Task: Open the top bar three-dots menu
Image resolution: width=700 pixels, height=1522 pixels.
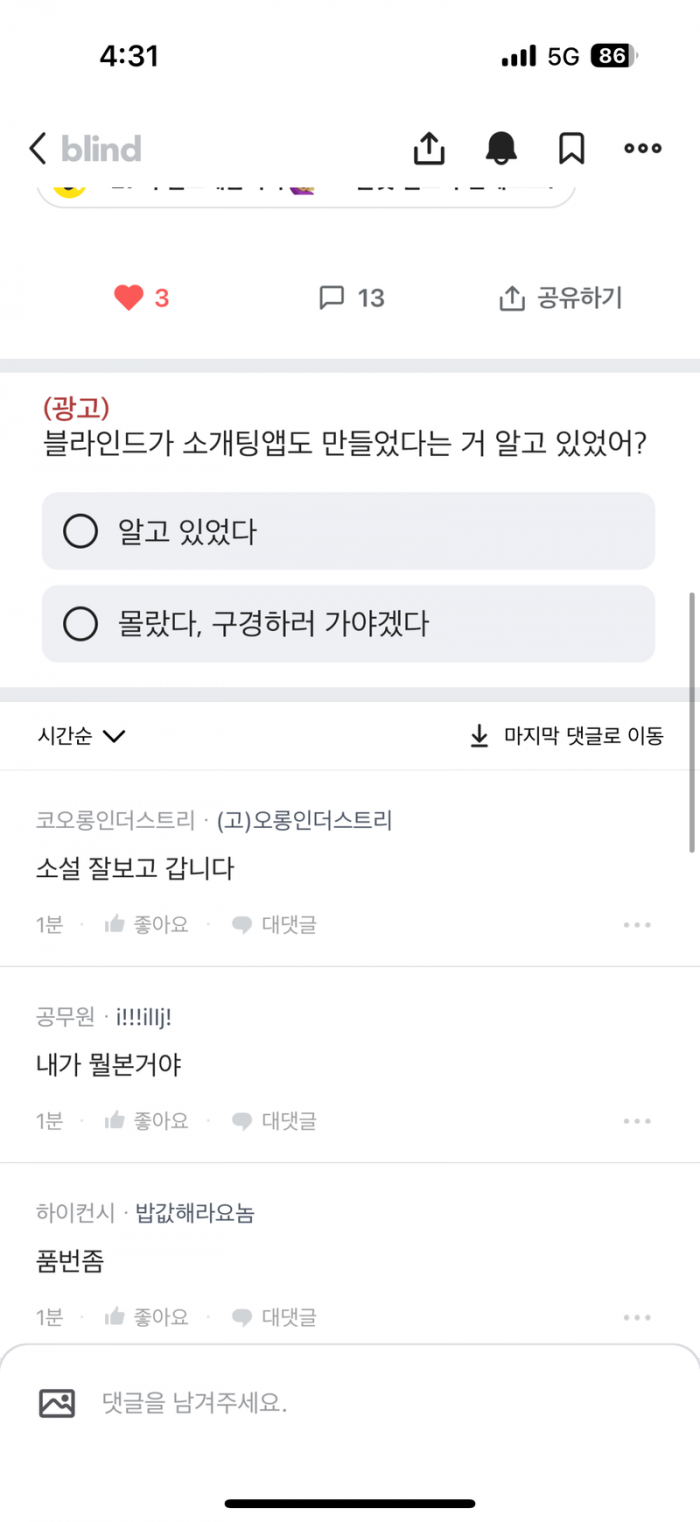Action: pyautogui.click(x=642, y=148)
